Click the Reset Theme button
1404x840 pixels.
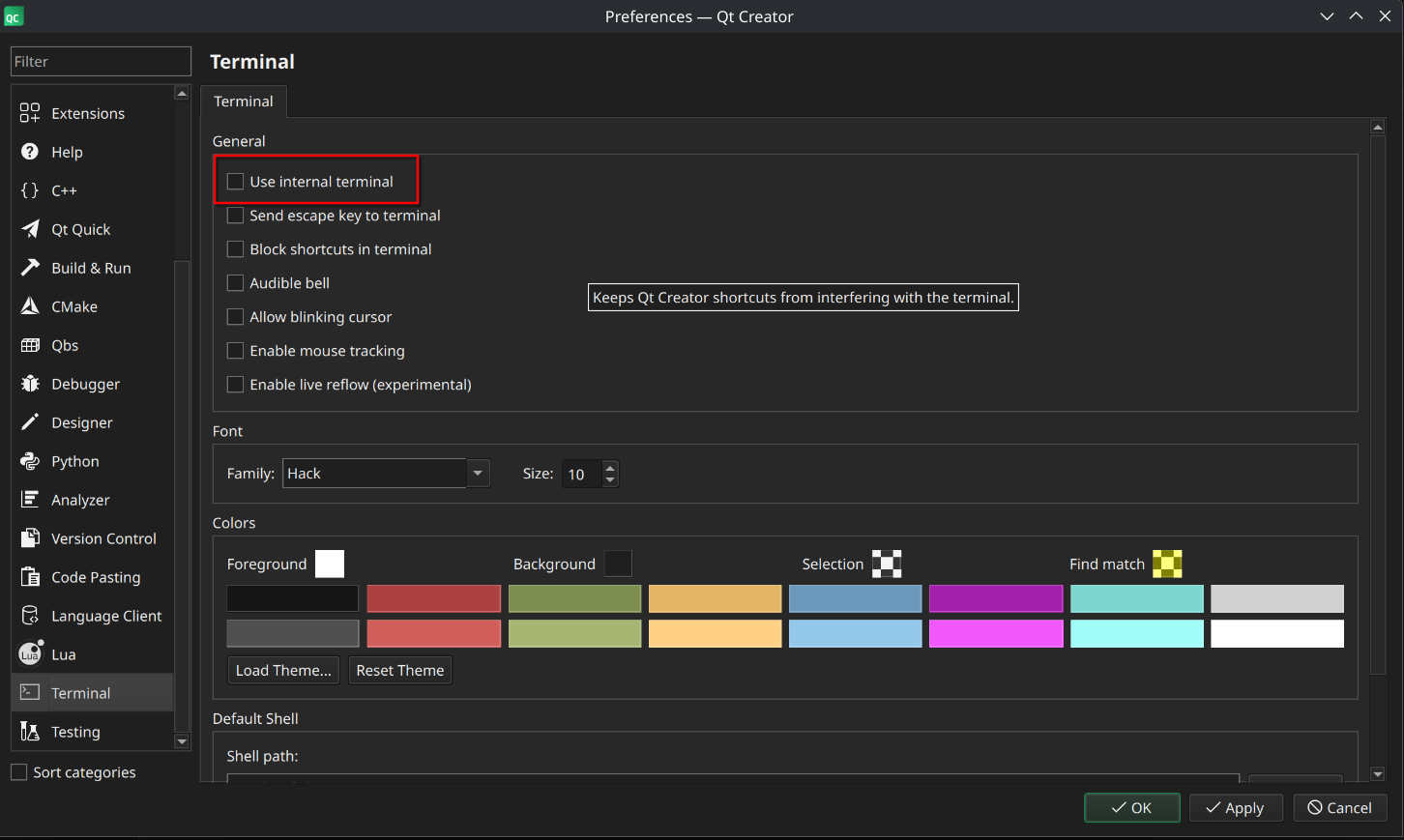point(400,670)
